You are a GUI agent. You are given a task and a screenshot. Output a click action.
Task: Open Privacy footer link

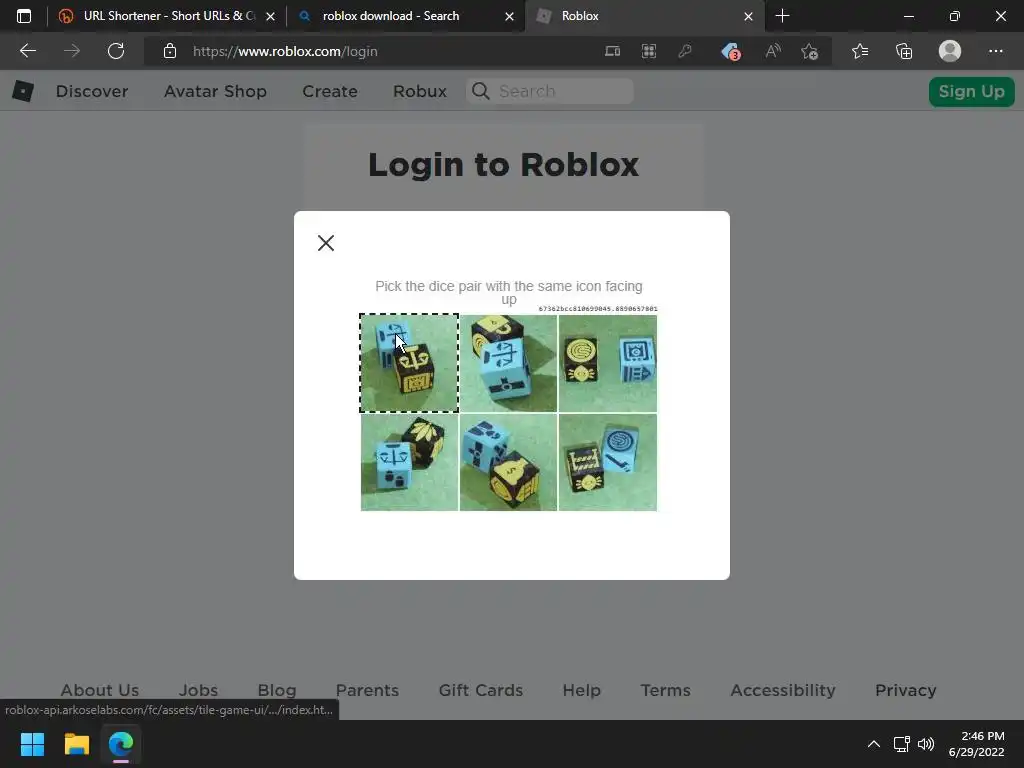point(905,690)
